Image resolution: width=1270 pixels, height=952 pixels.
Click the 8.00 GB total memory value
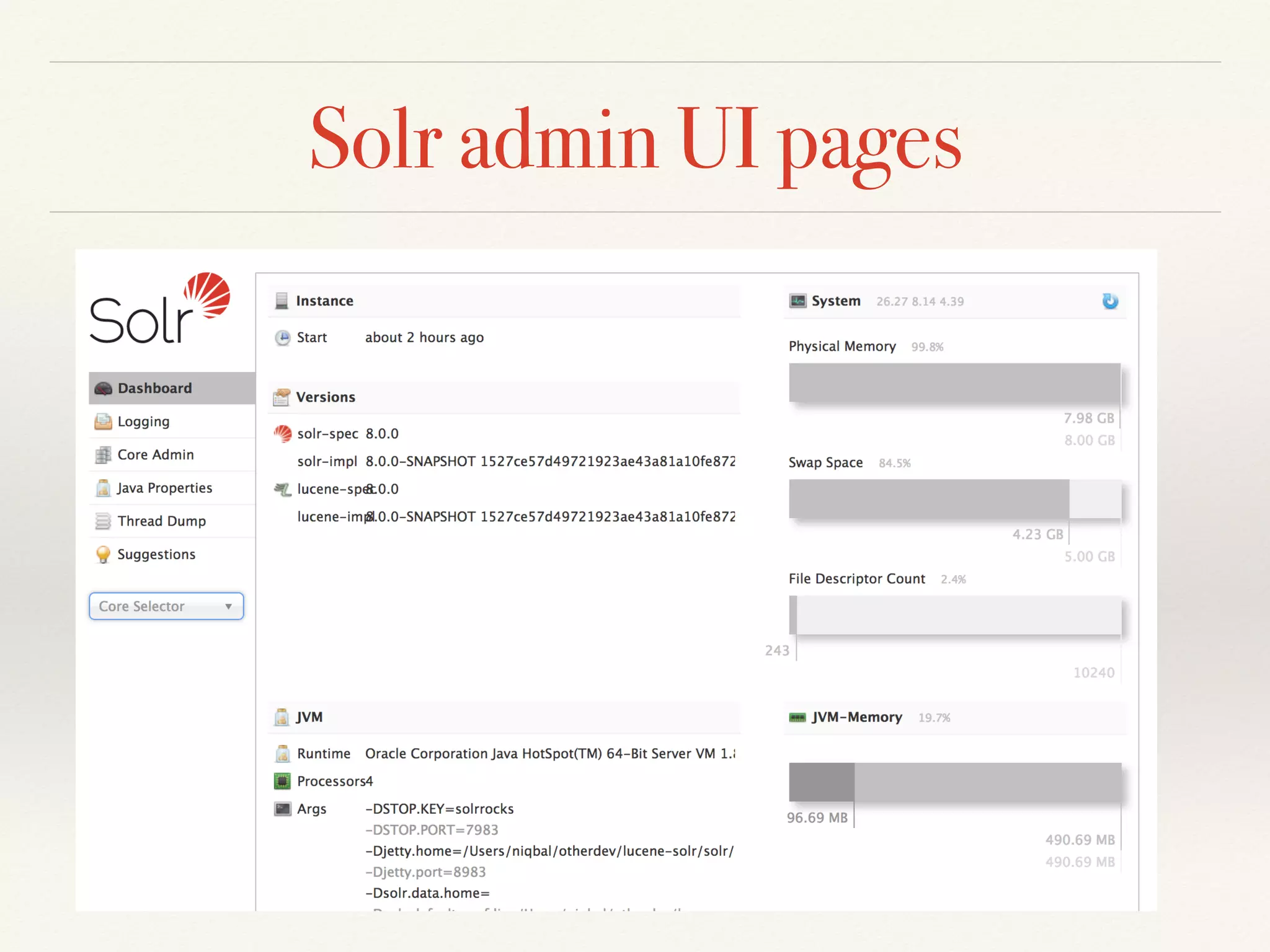[x=1090, y=441]
